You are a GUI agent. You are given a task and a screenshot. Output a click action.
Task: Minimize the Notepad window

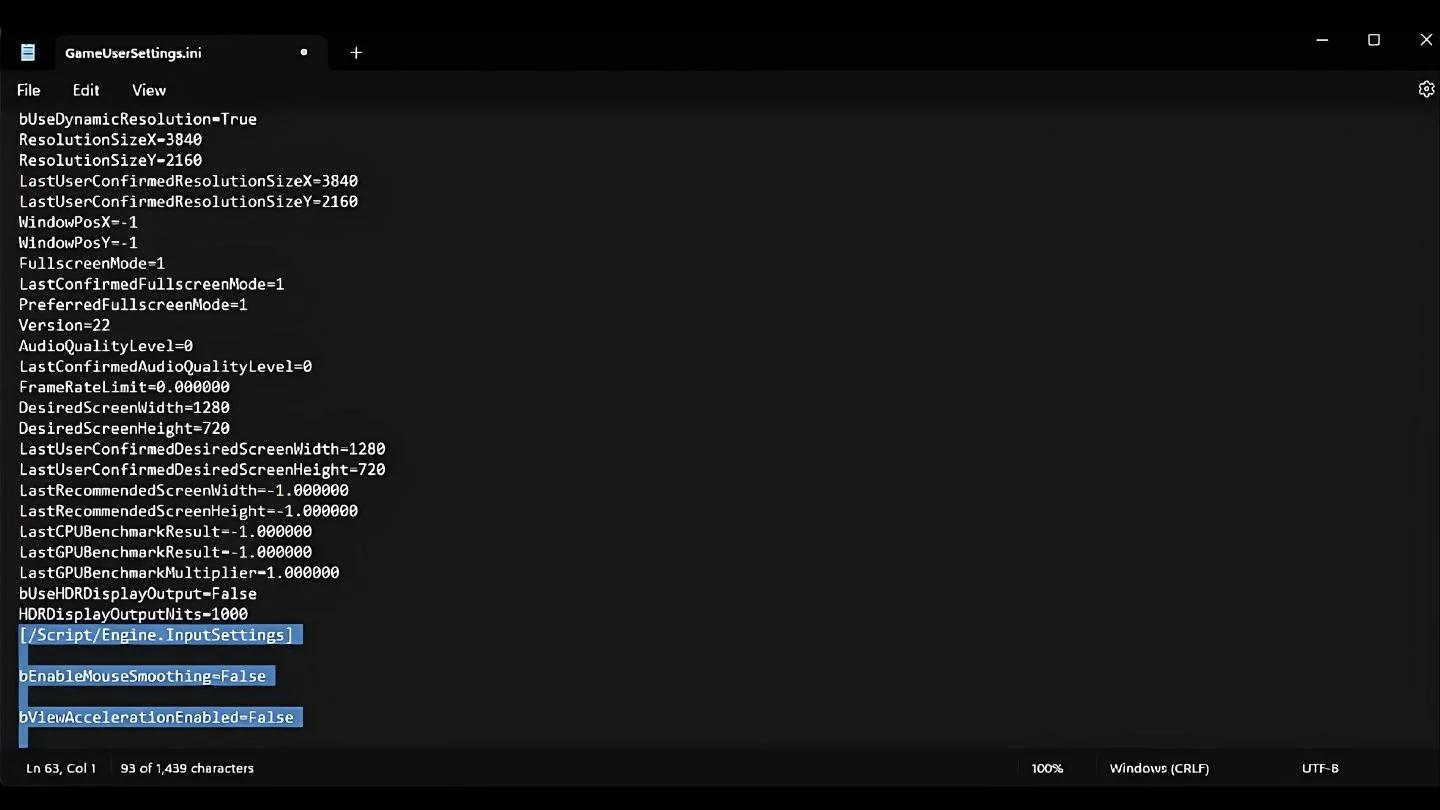point(1322,40)
